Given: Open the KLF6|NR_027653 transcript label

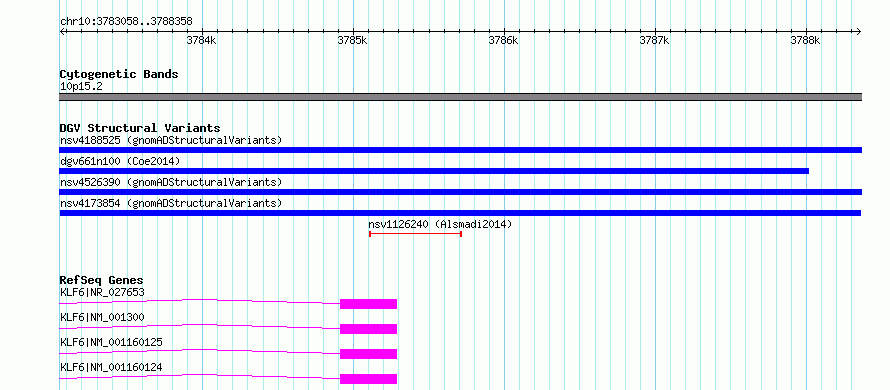Looking at the screenshot, I should 102,292.
